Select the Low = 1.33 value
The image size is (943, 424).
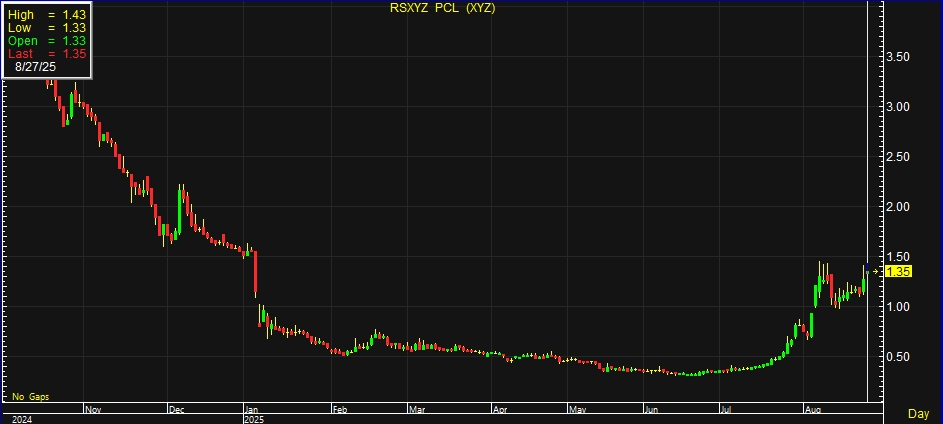point(47,28)
